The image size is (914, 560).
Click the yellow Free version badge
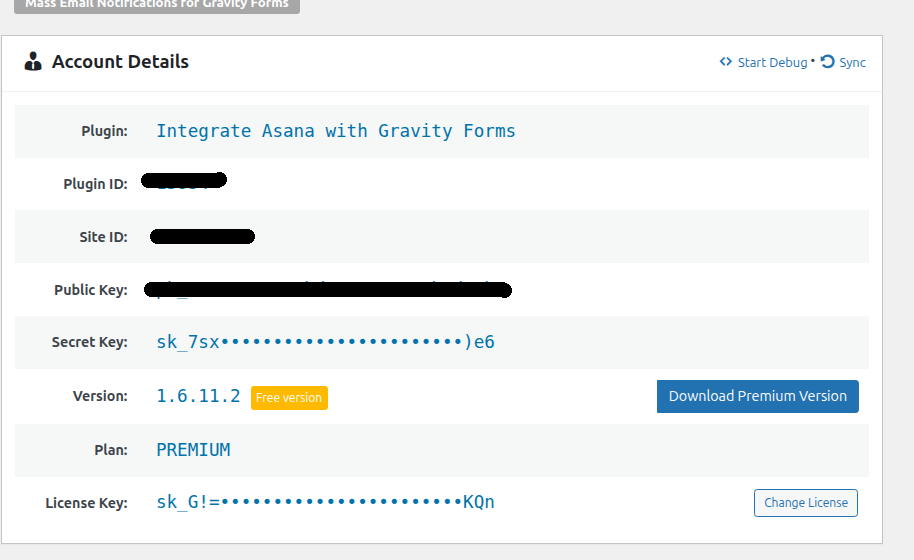(x=289, y=398)
